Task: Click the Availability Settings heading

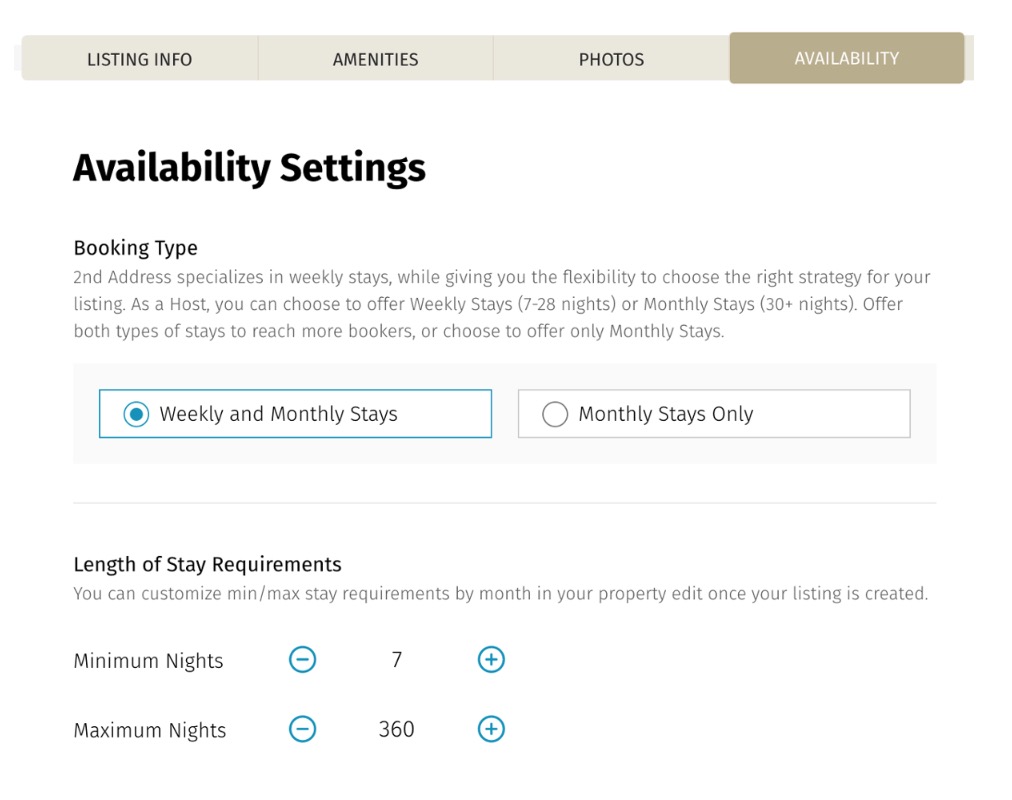Action: click(x=249, y=168)
